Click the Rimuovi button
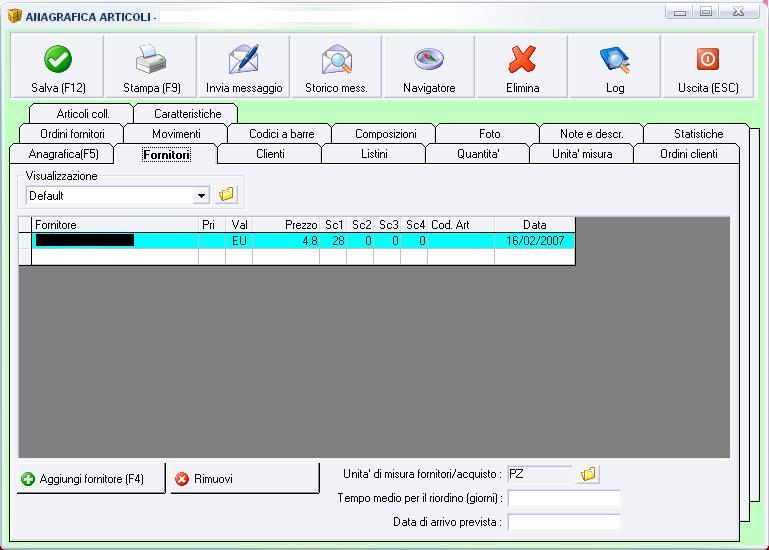This screenshot has height=550, width=769. pos(245,478)
